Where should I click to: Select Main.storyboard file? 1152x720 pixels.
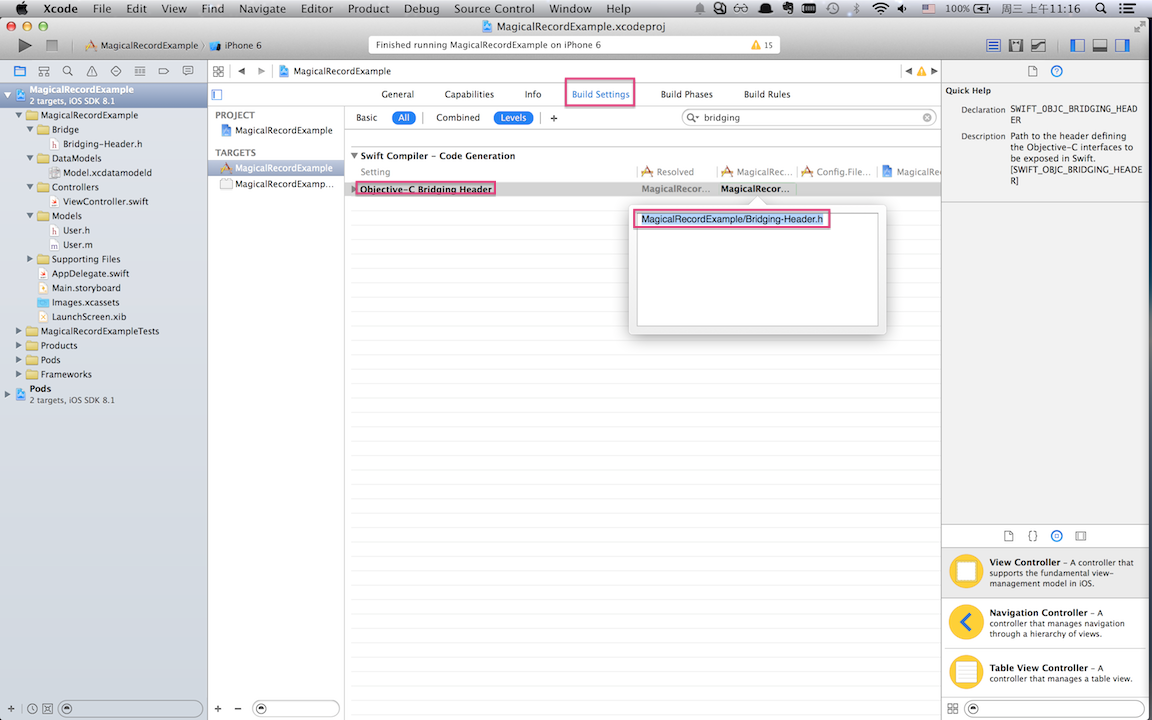click(86, 288)
